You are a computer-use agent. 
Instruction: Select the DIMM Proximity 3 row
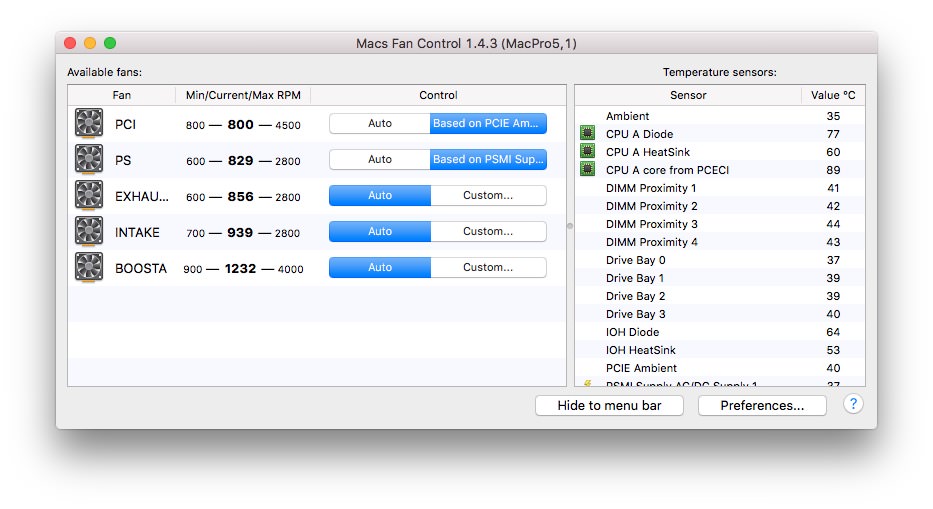(720, 224)
